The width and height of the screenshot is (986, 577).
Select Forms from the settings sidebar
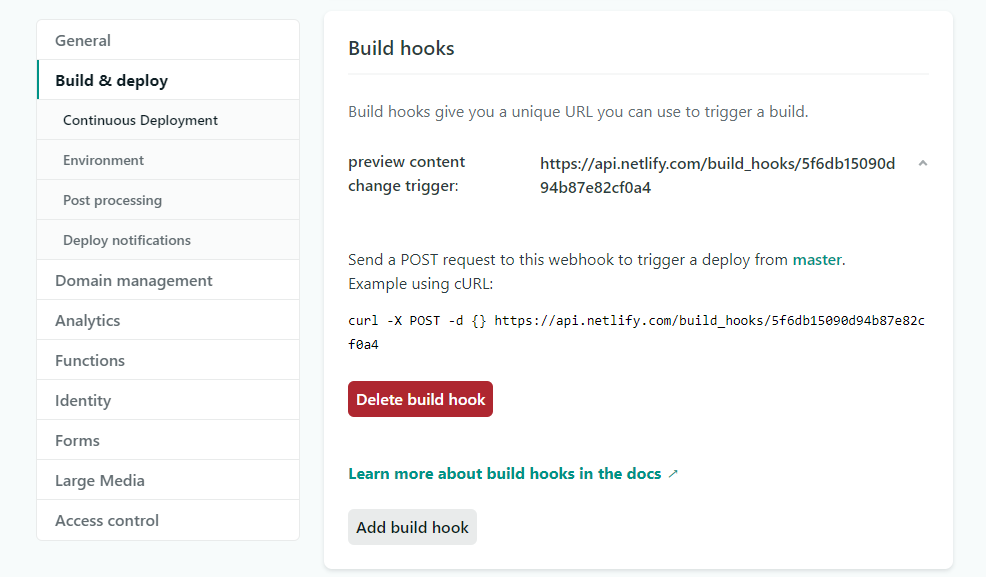click(x=77, y=440)
